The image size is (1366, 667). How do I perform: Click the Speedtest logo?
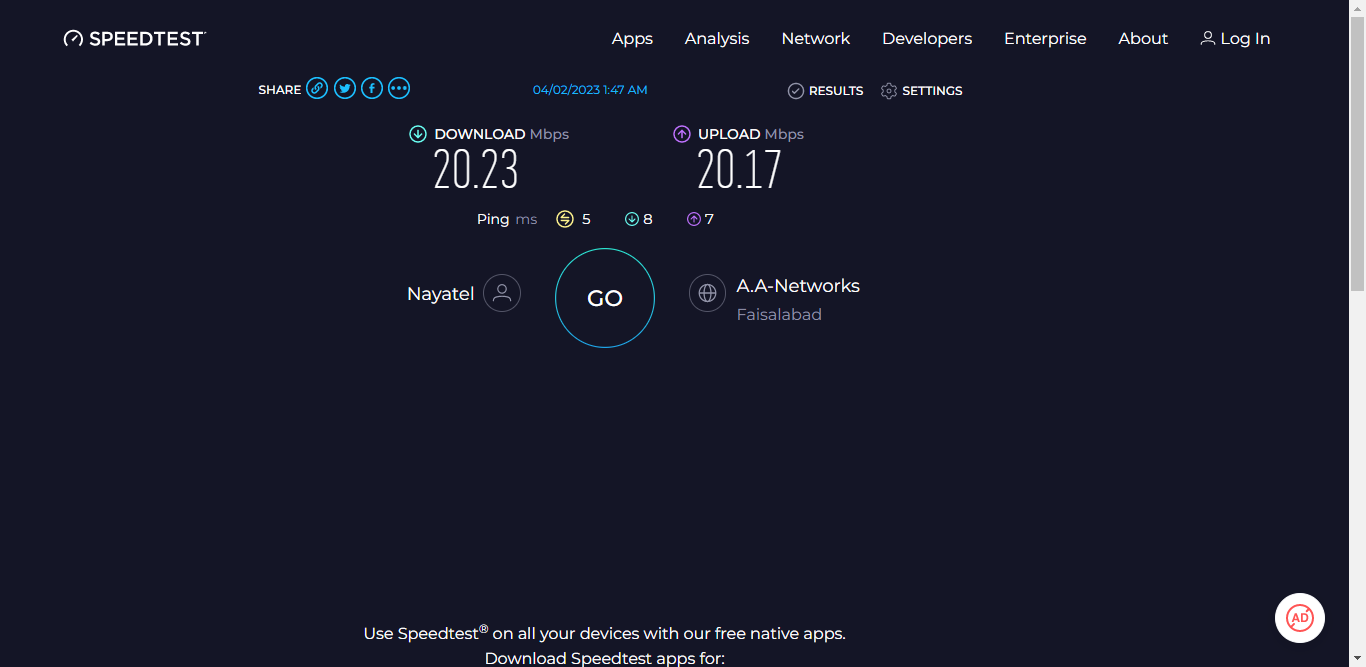tap(135, 38)
